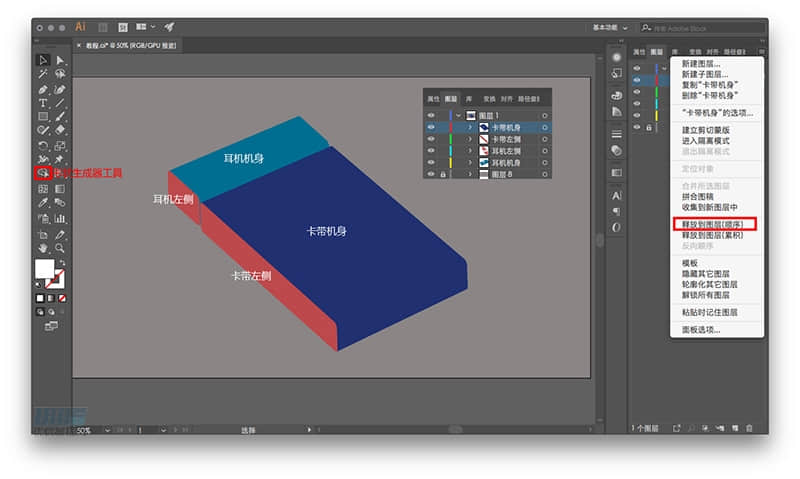Select the Direct Selection (white arrow) tool

point(60,60)
